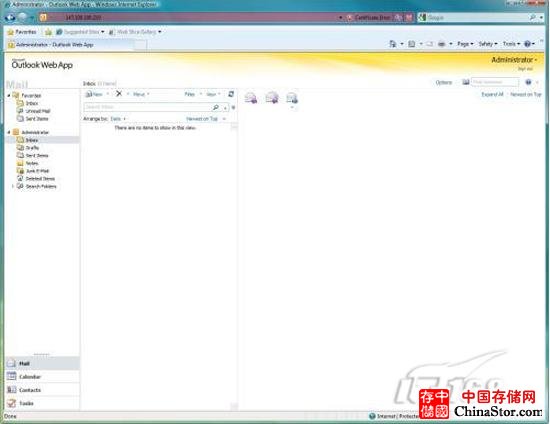This screenshot has height=424, width=550.
Task: Open the View dropdown in mail toolbar
Action: point(213,94)
